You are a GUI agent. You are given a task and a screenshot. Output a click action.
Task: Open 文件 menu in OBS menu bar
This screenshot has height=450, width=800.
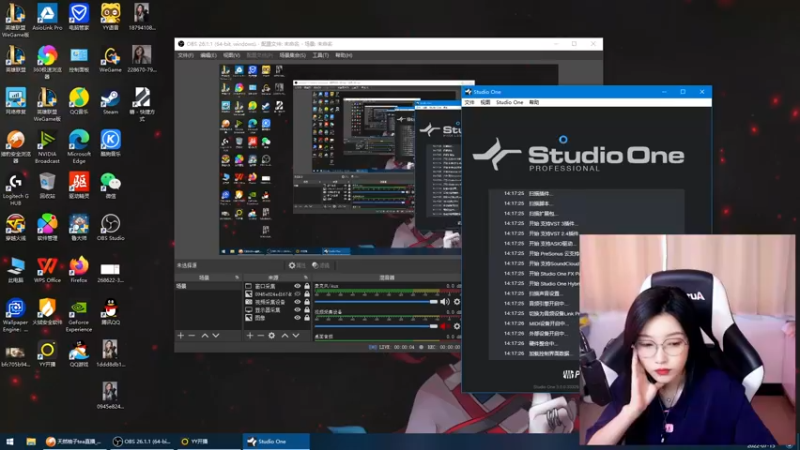pos(186,55)
